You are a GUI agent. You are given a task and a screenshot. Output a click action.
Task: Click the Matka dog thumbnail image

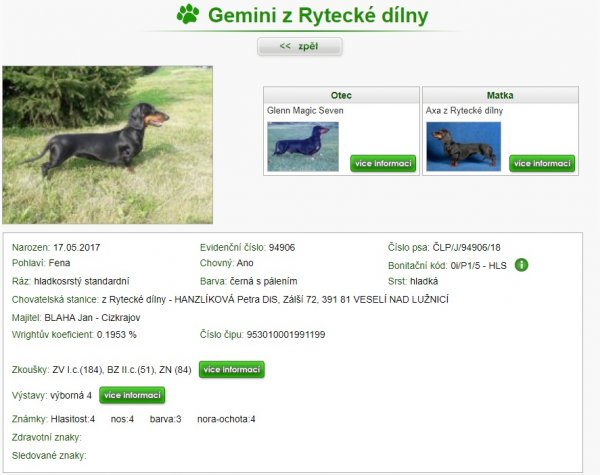tap(463, 146)
